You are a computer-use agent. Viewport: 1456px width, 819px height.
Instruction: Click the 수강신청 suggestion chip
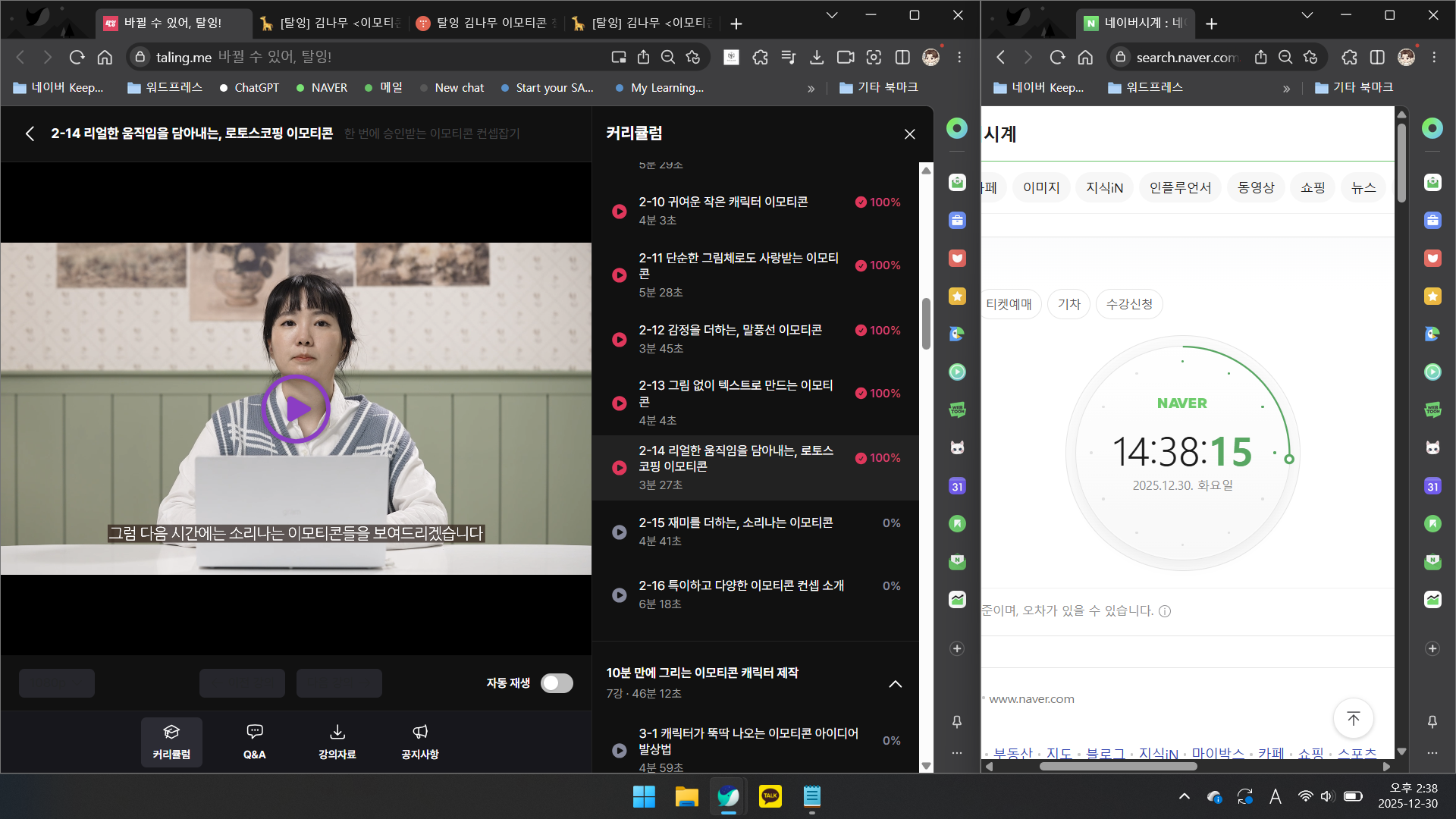(1128, 304)
